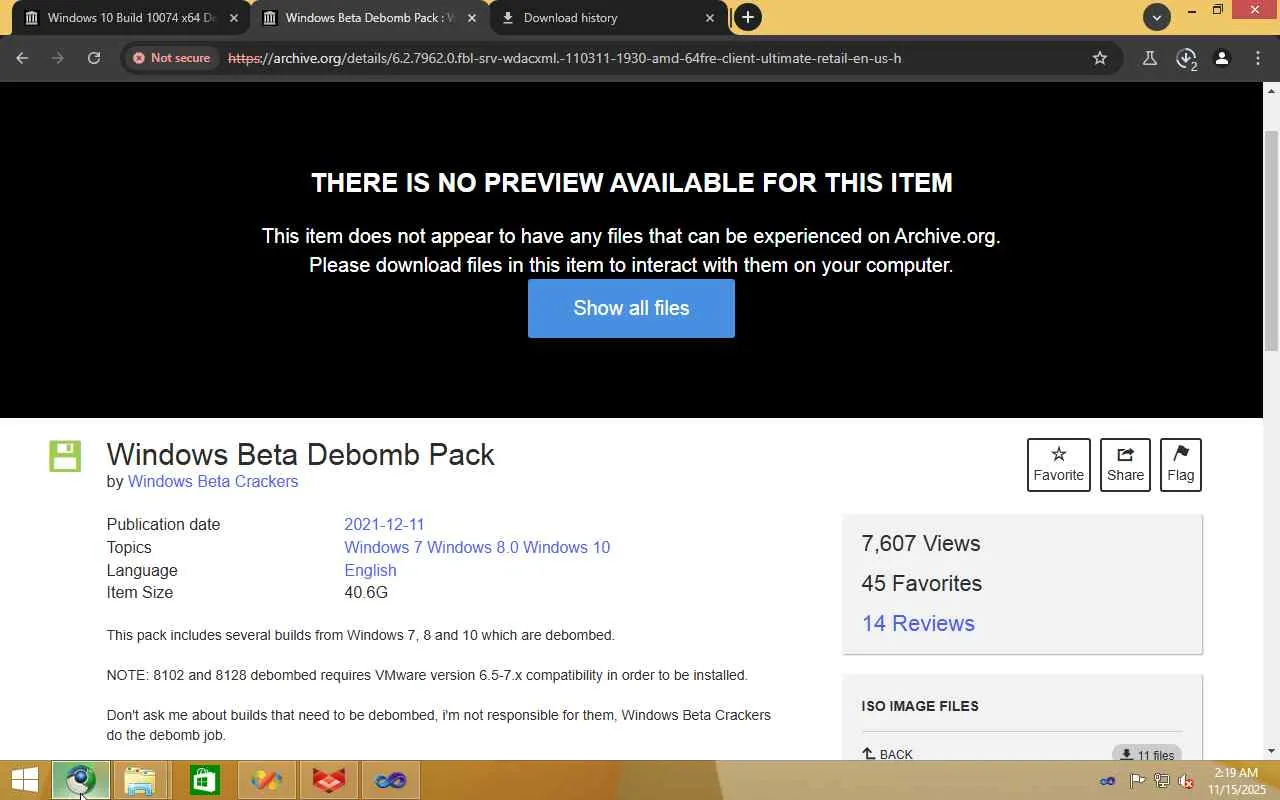
Task: Close the Windows Beta Debomb Pack tab
Action: [x=472, y=18]
